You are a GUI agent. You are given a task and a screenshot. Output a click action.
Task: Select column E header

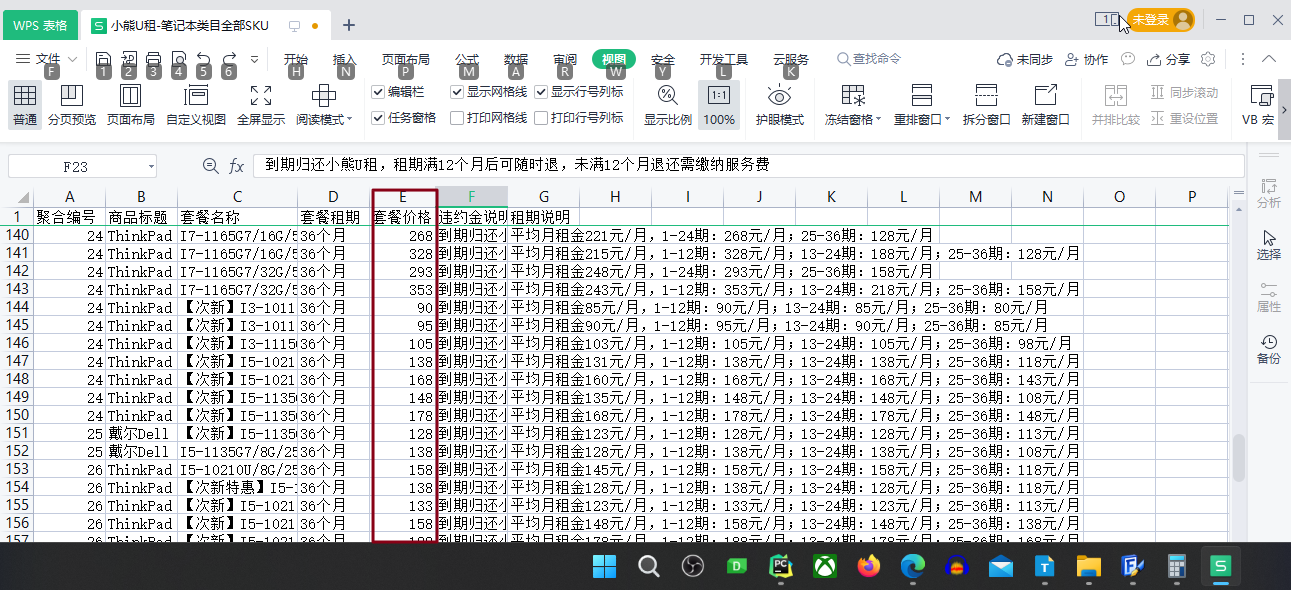(x=403, y=197)
